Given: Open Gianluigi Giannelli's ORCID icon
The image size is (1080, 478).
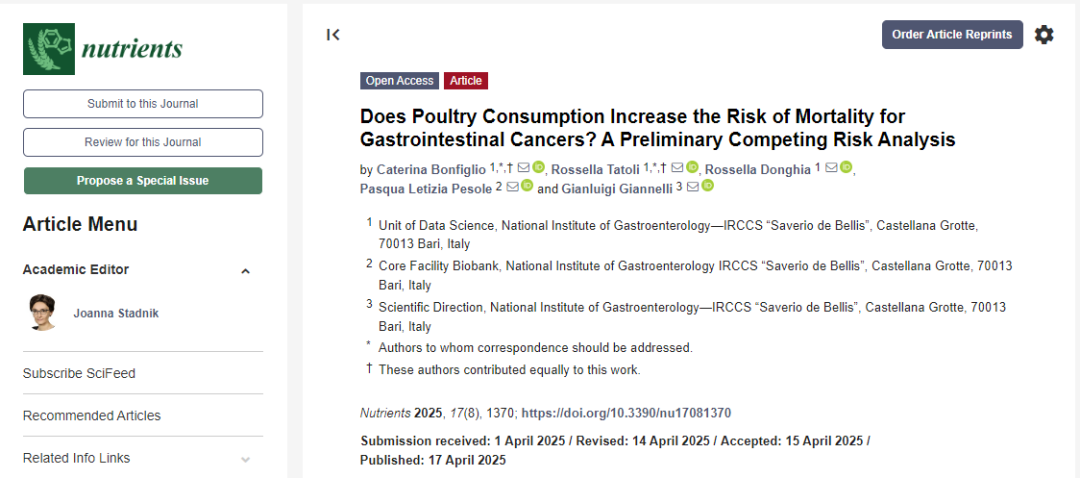Looking at the screenshot, I should point(707,186).
